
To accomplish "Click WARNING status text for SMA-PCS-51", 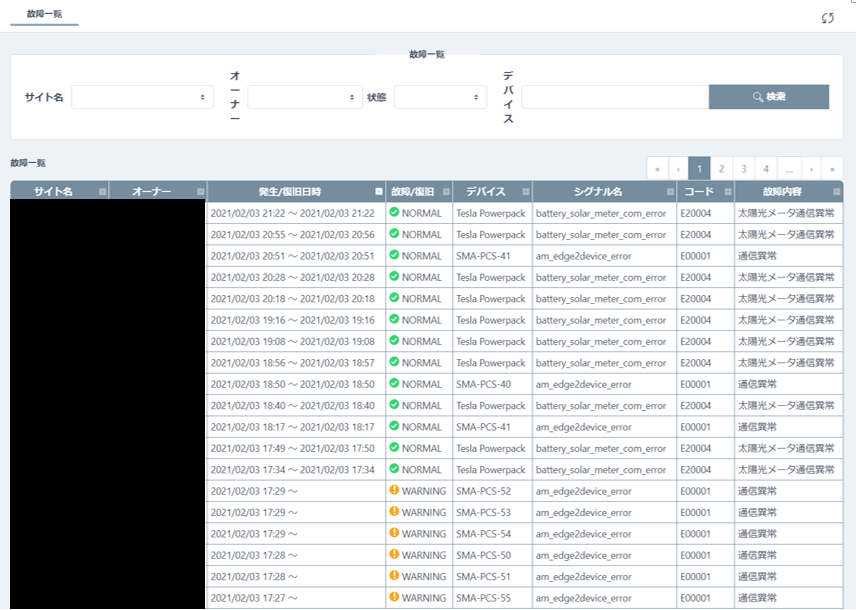I will (424, 577).
